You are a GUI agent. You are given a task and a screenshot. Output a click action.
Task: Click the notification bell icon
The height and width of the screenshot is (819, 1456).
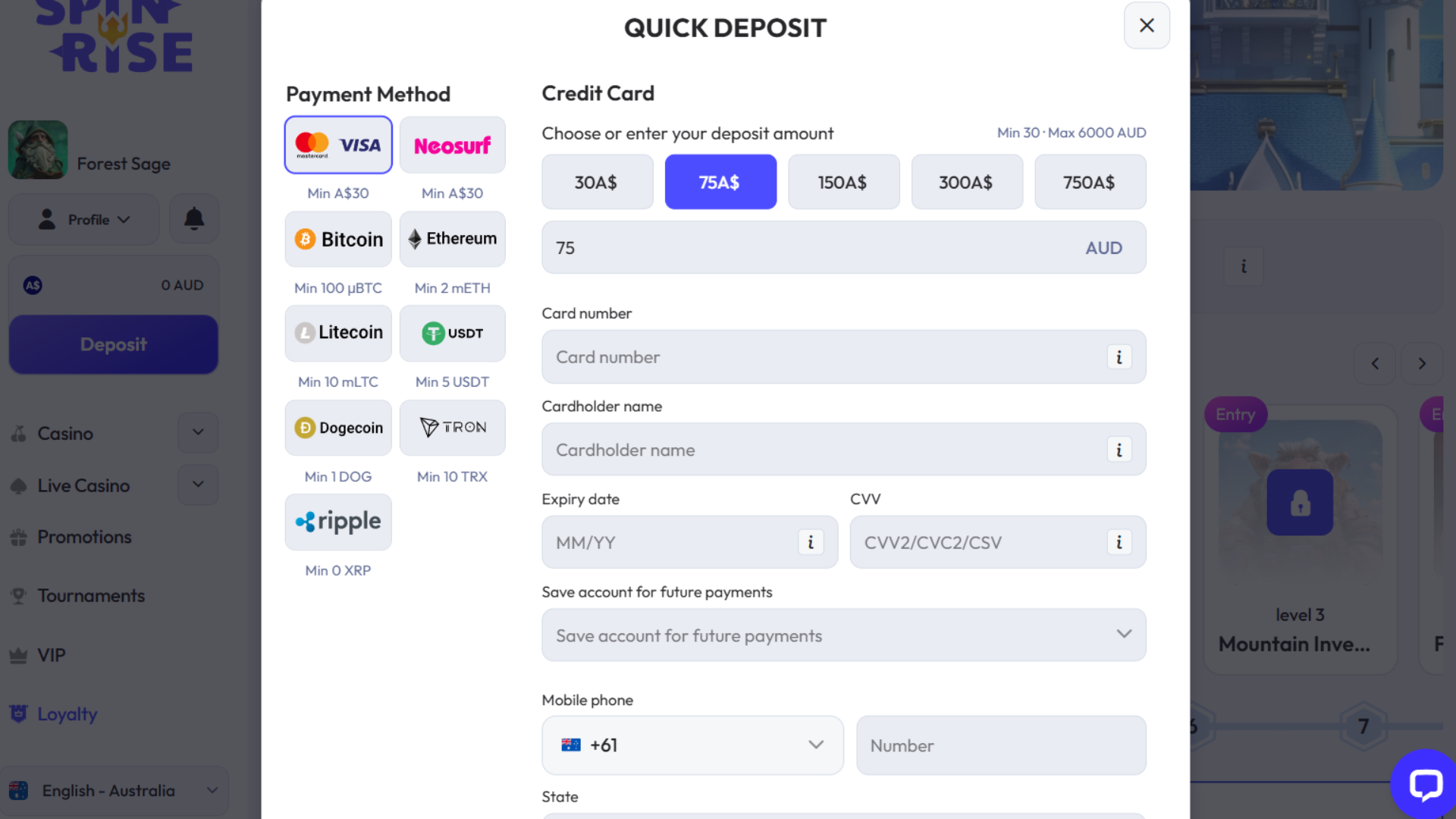coord(194,219)
